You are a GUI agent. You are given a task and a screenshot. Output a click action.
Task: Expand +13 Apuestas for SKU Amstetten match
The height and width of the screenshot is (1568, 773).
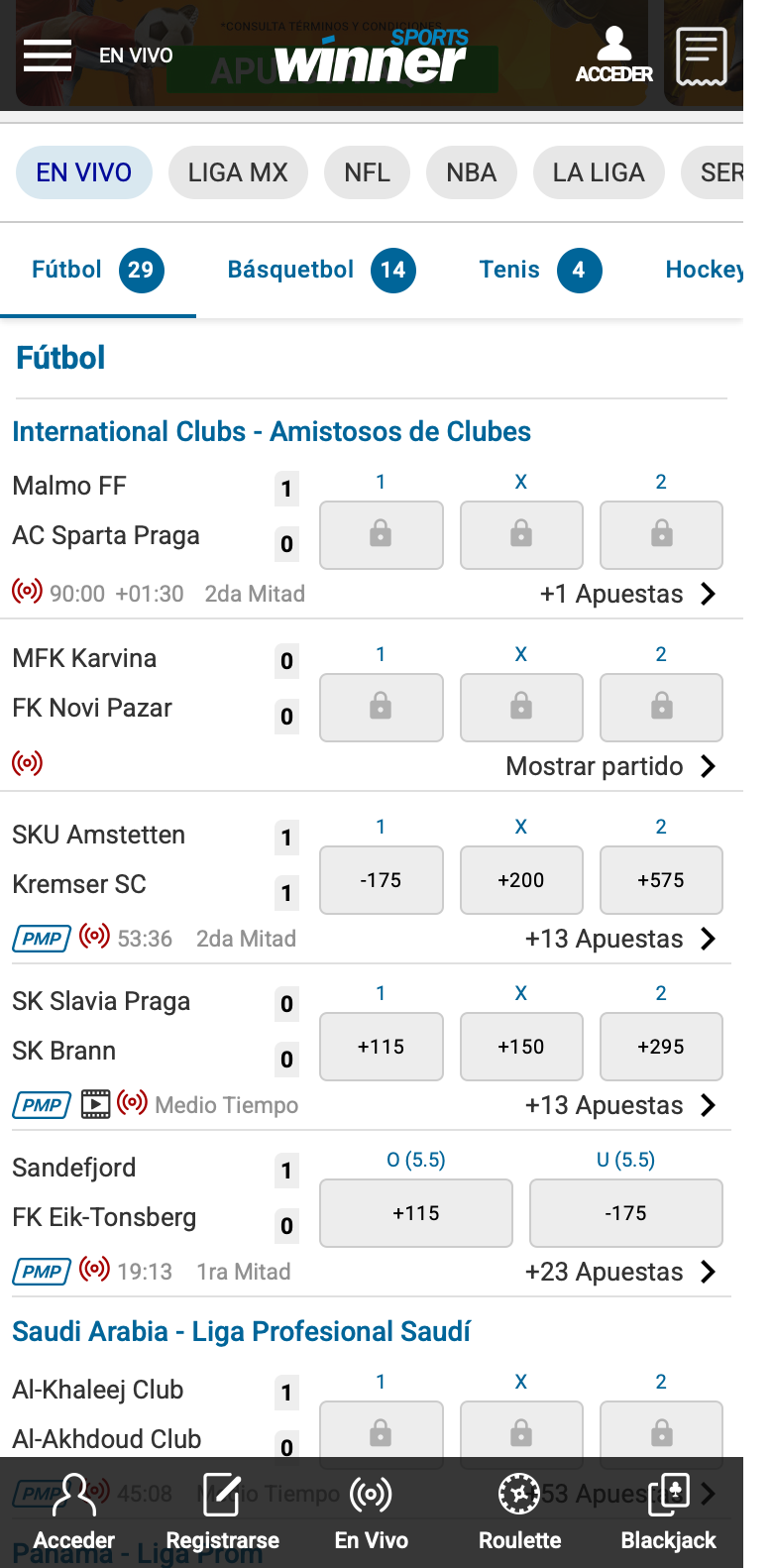tap(620, 939)
